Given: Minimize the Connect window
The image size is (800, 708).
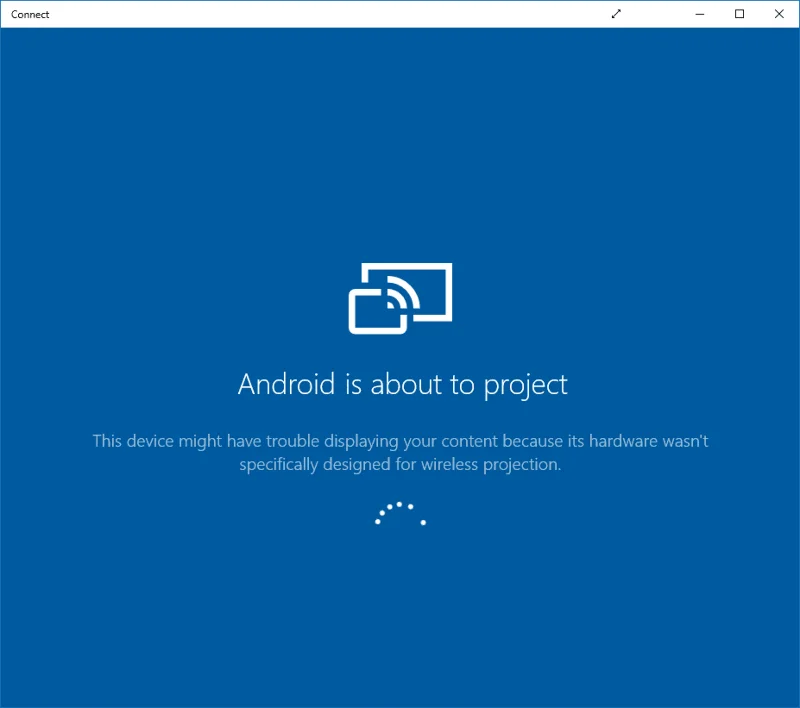Looking at the screenshot, I should pos(699,14).
